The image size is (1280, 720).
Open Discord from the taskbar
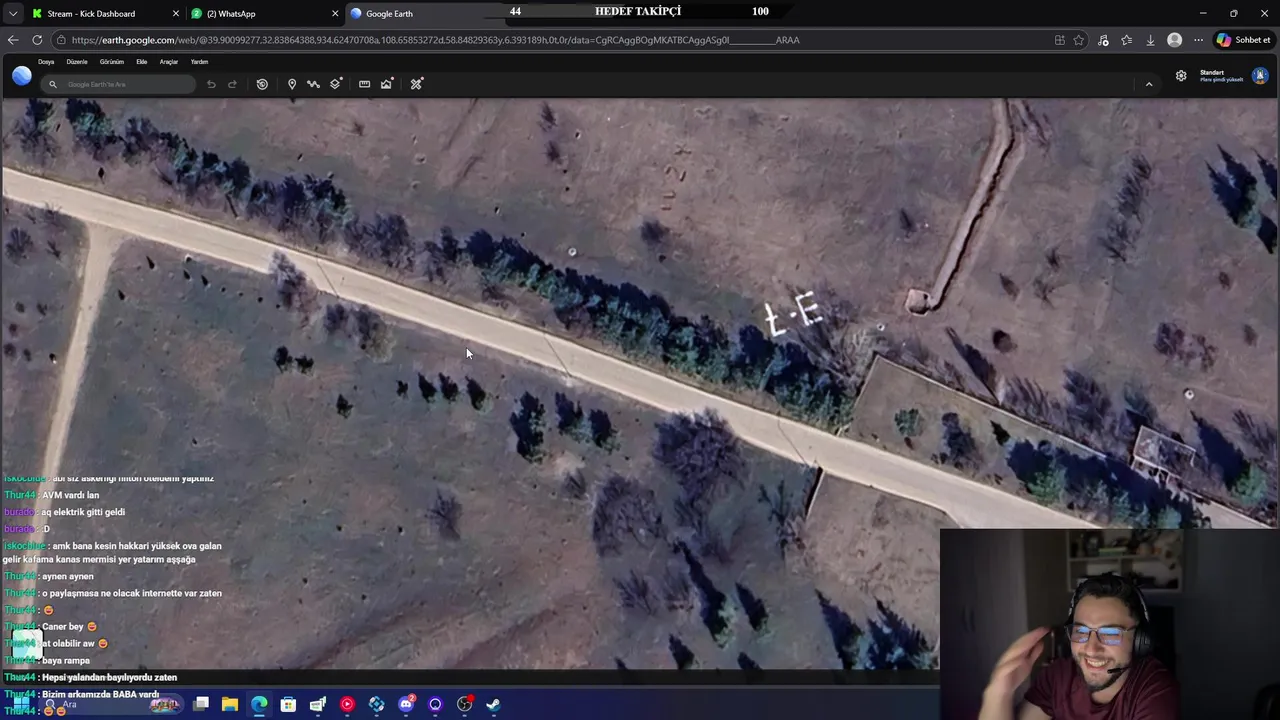(406, 704)
